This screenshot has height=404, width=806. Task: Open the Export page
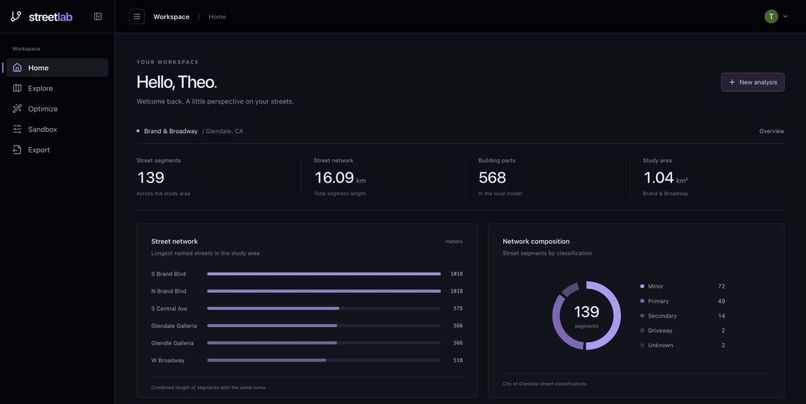[57, 150]
